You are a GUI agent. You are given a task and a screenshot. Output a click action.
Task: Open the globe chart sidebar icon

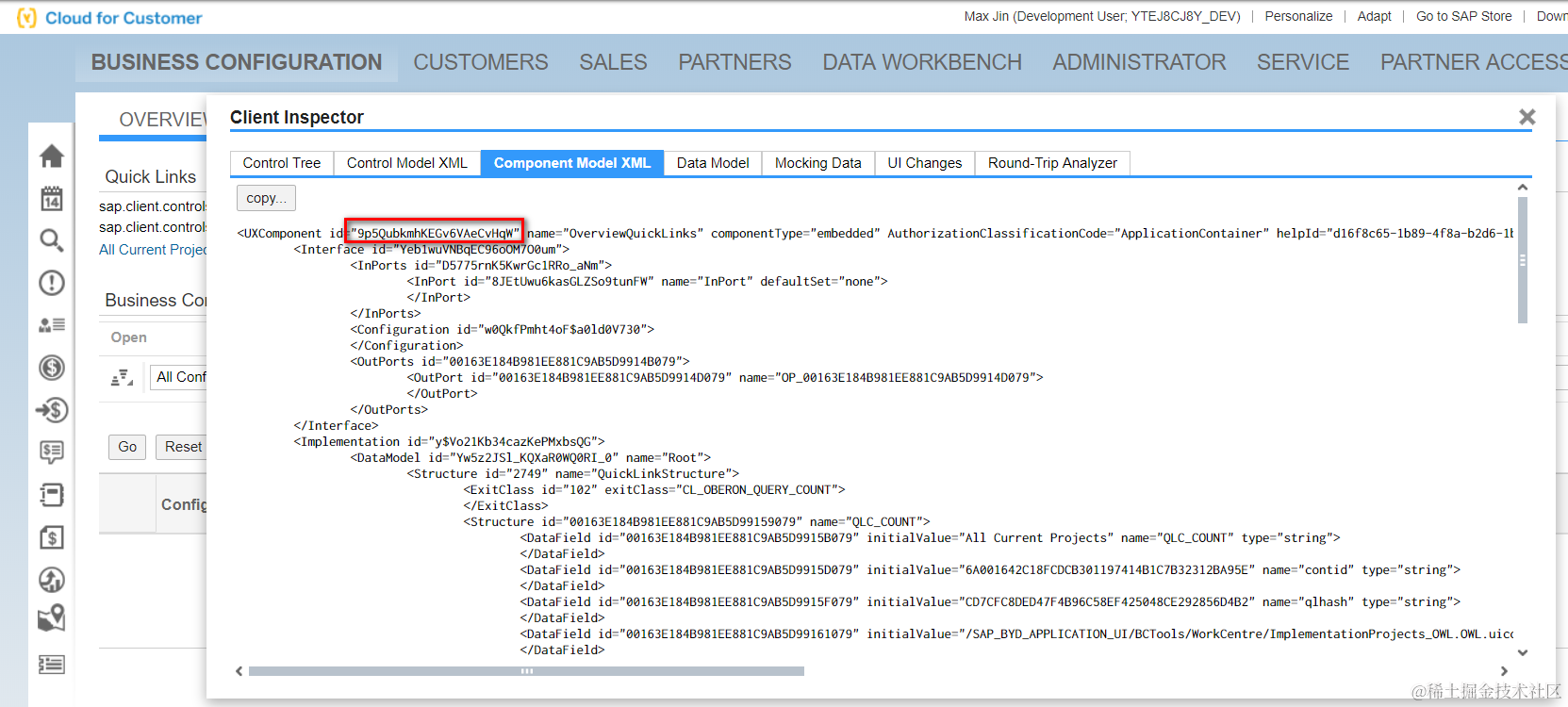click(x=52, y=580)
